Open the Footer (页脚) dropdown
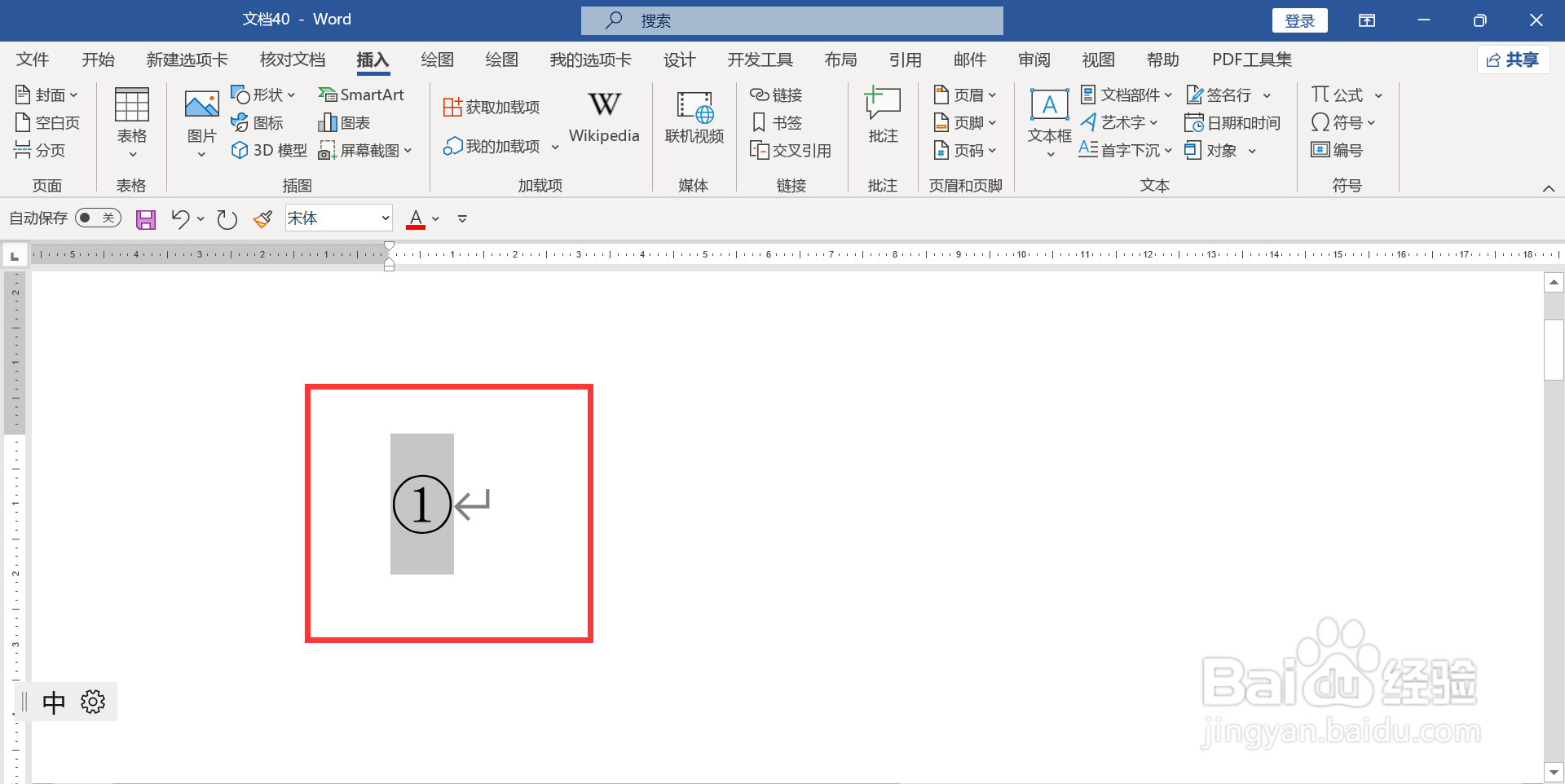This screenshot has width=1565, height=784. 965,122
